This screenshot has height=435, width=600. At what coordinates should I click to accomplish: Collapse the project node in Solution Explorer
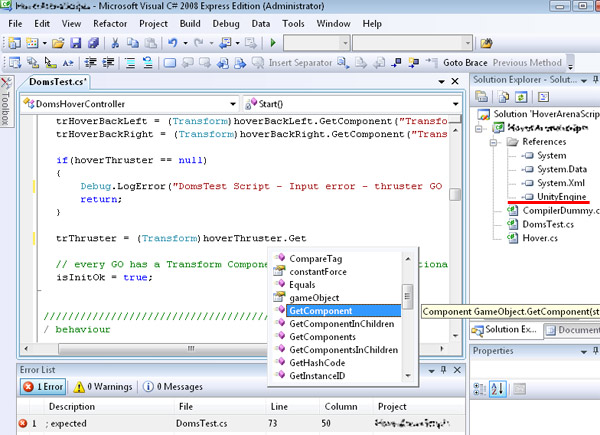pos(479,129)
